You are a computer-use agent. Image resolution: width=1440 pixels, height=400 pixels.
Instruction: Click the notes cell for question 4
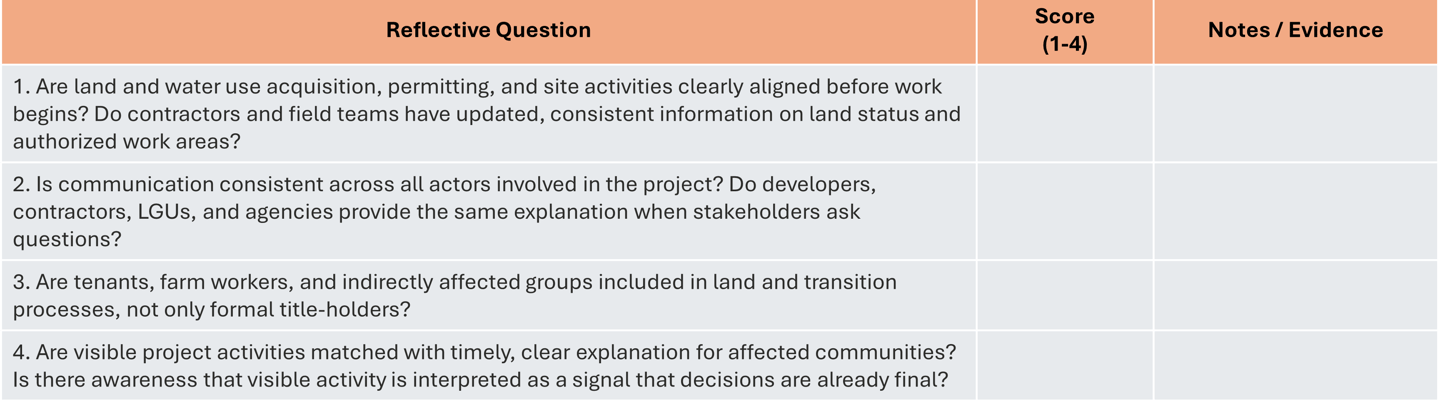pos(1295,366)
